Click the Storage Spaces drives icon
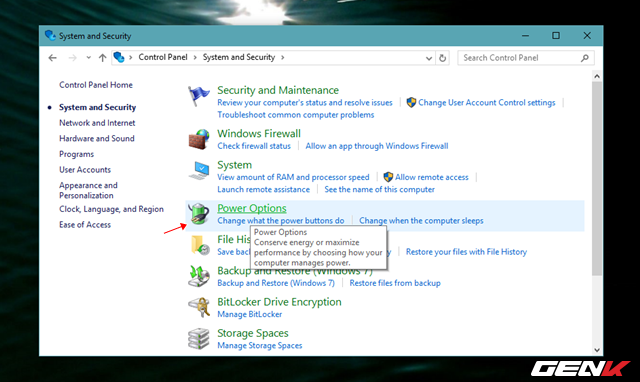 click(199, 339)
